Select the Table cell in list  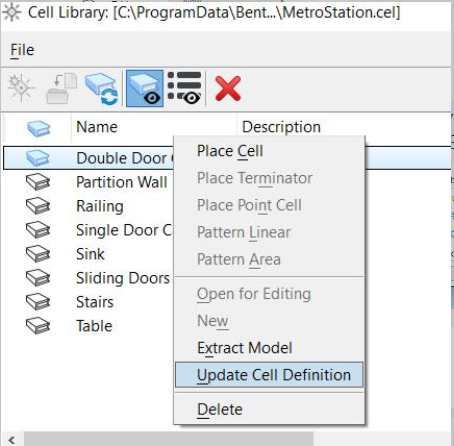pos(88,326)
